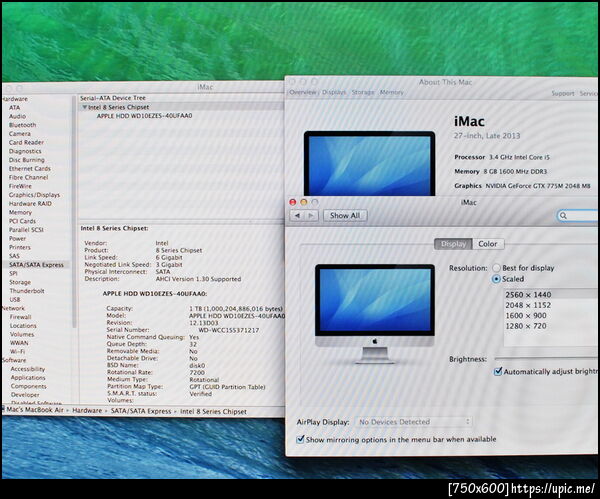Viewport: 600px width, 499px height.
Task: Click the Support link in About This Mac
Action: point(562,93)
